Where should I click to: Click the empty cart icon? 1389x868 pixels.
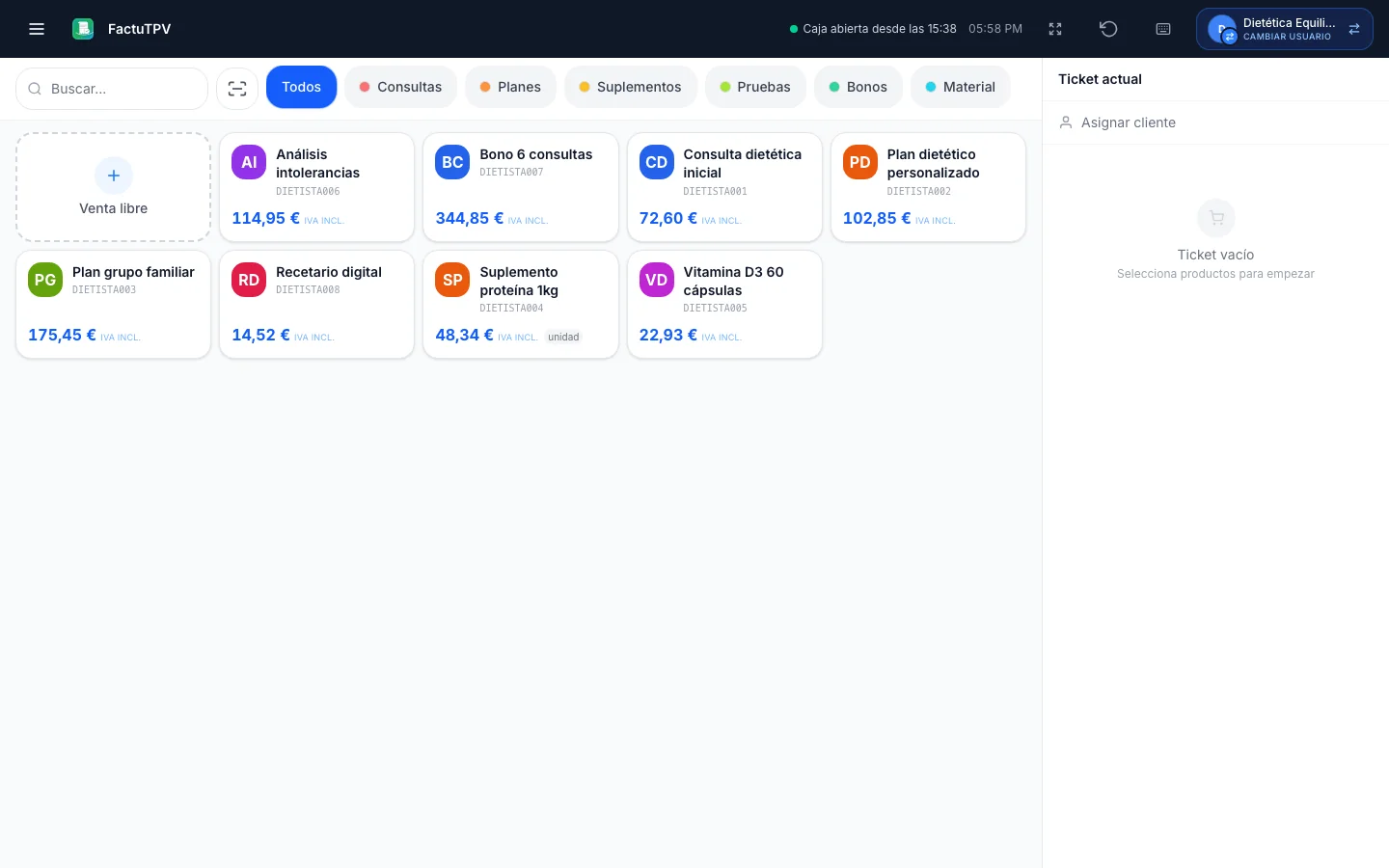coord(1216,218)
